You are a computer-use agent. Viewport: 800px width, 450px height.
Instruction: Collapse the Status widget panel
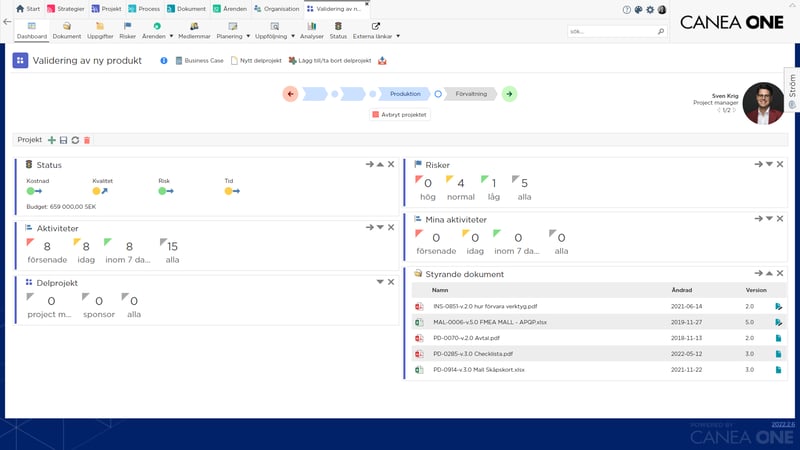(x=380, y=164)
